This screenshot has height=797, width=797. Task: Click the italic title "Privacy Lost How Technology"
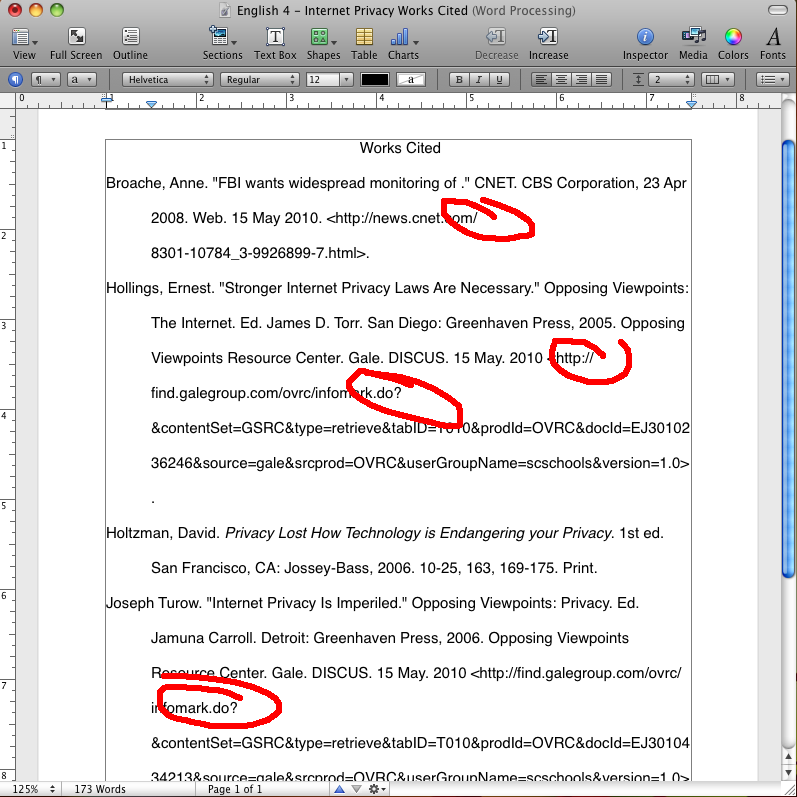pyautogui.click(x=325, y=533)
